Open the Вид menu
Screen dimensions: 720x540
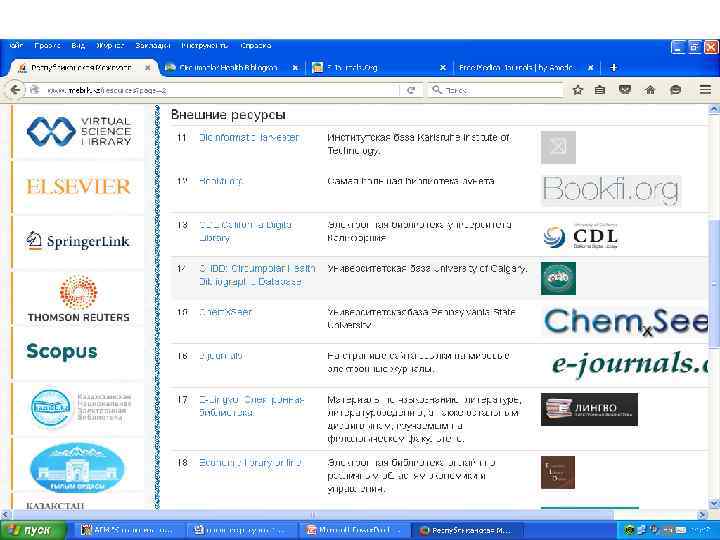79,45
